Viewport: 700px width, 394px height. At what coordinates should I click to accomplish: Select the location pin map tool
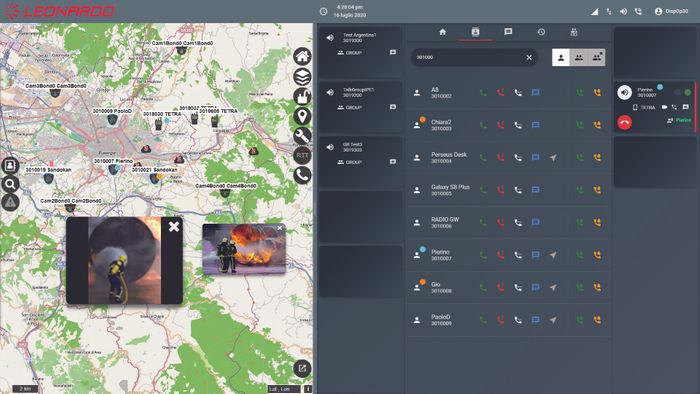(x=302, y=116)
